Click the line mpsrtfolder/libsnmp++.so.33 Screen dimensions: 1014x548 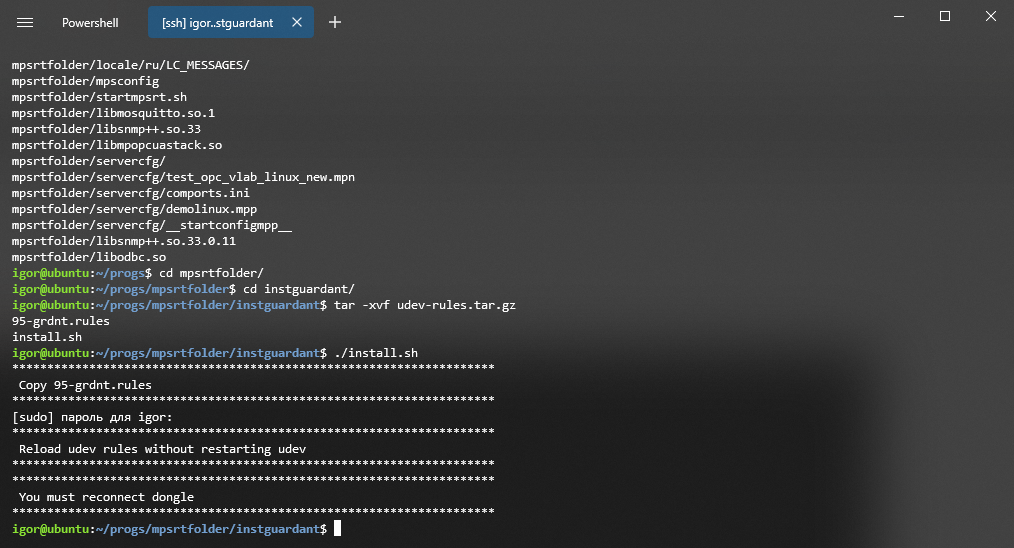tap(106, 129)
